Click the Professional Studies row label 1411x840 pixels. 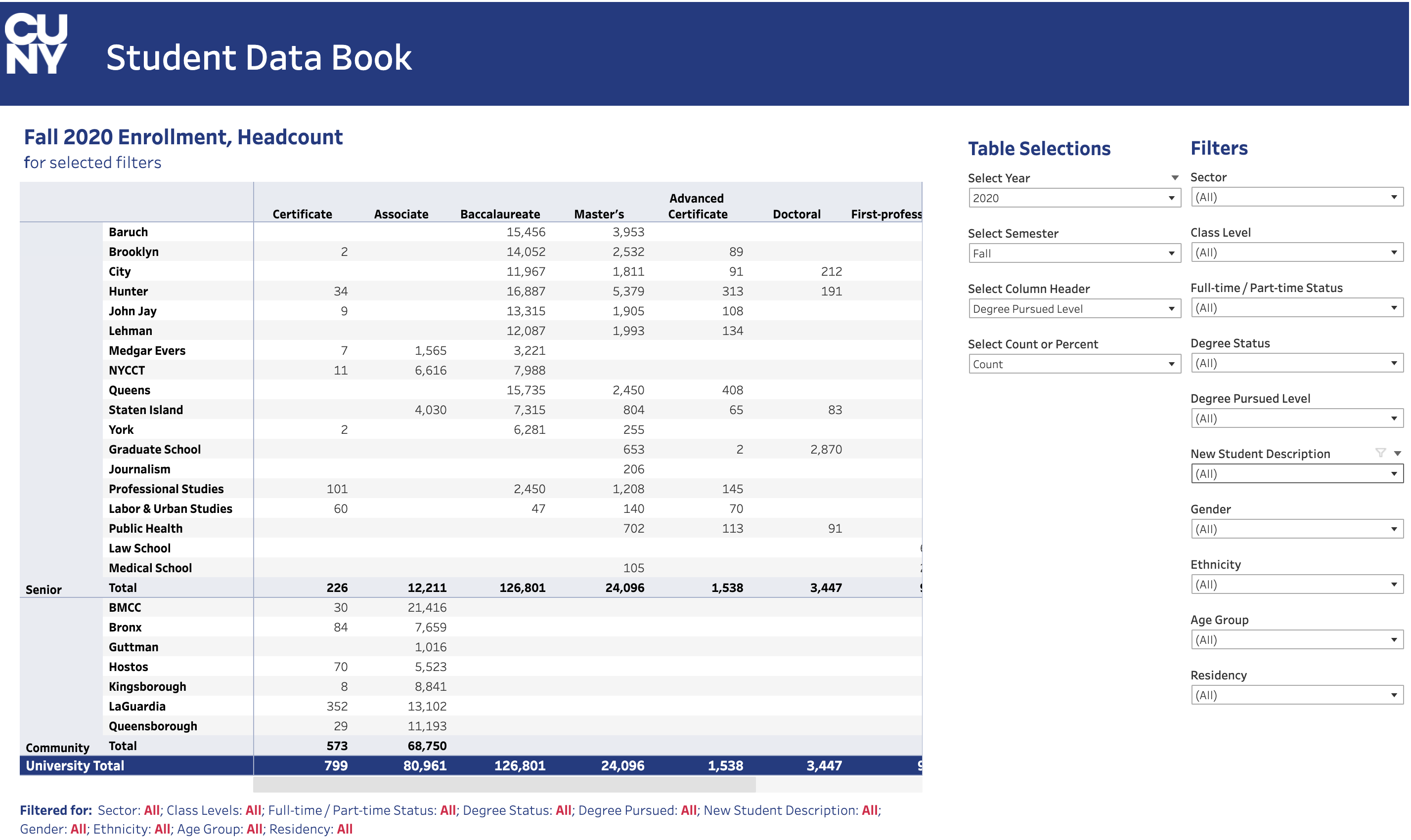166,489
